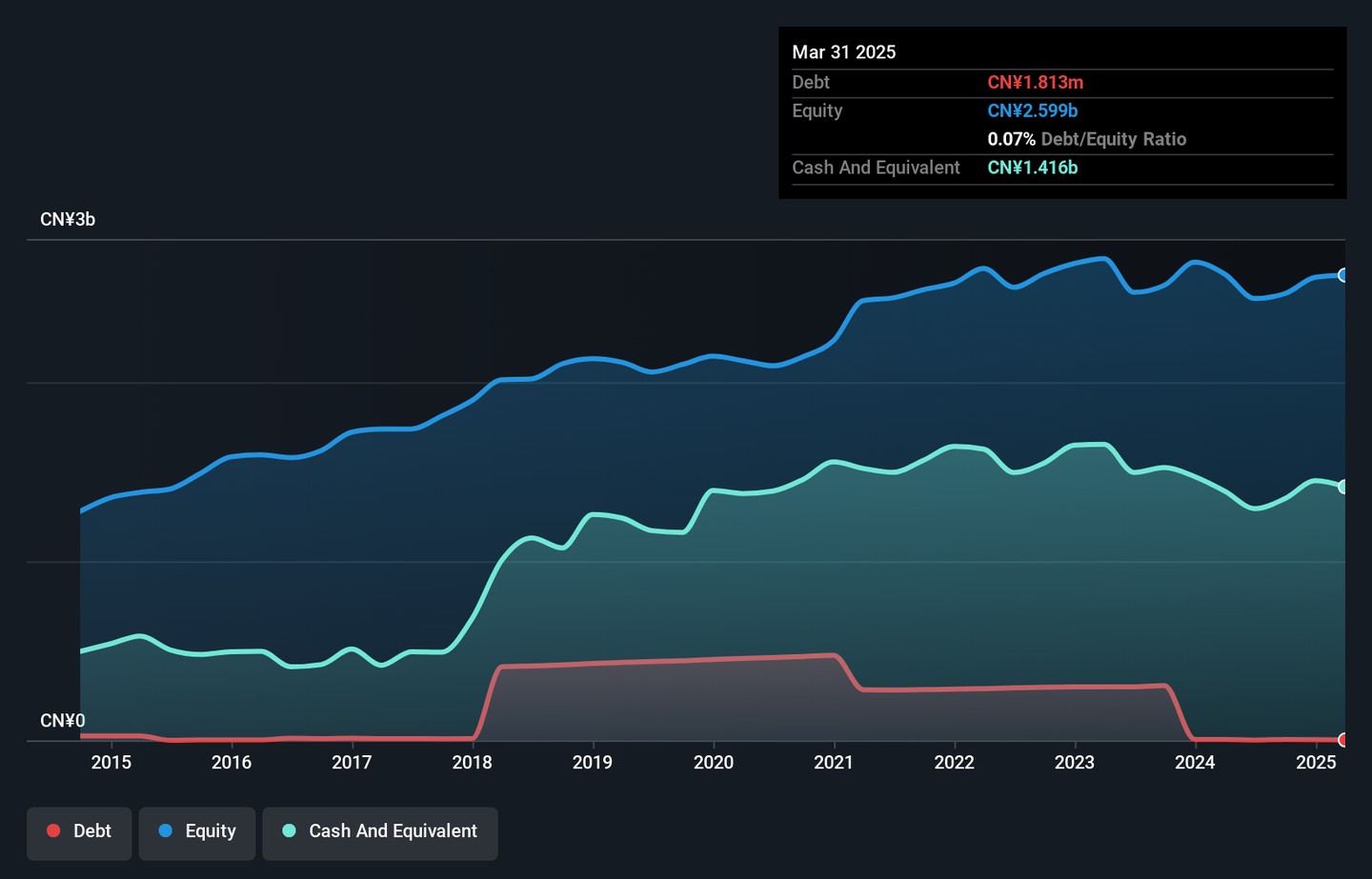Click the 2015 x-axis label
The width and height of the screenshot is (1372, 879).
(x=111, y=762)
